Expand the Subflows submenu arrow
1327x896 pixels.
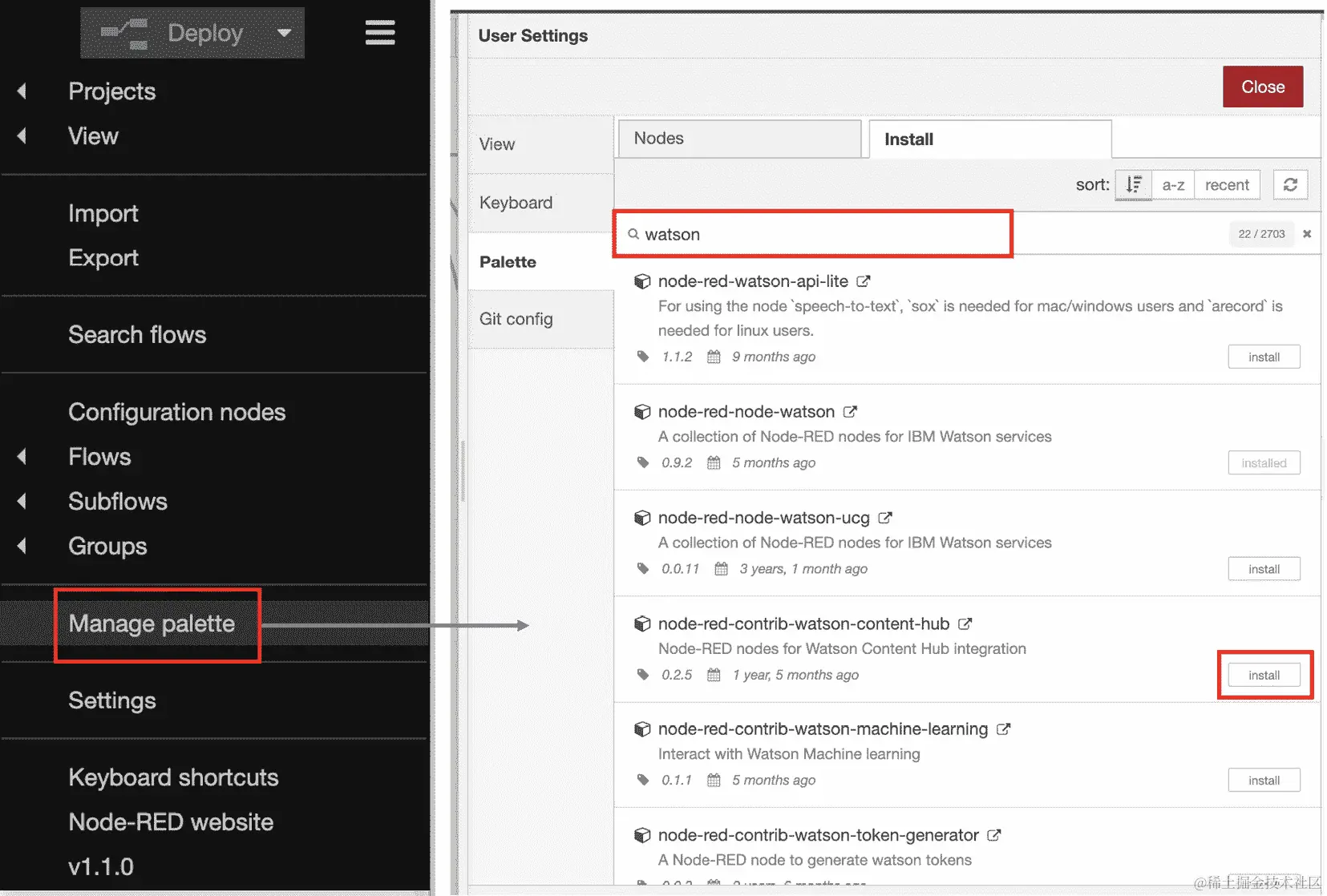tap(22, 502)
